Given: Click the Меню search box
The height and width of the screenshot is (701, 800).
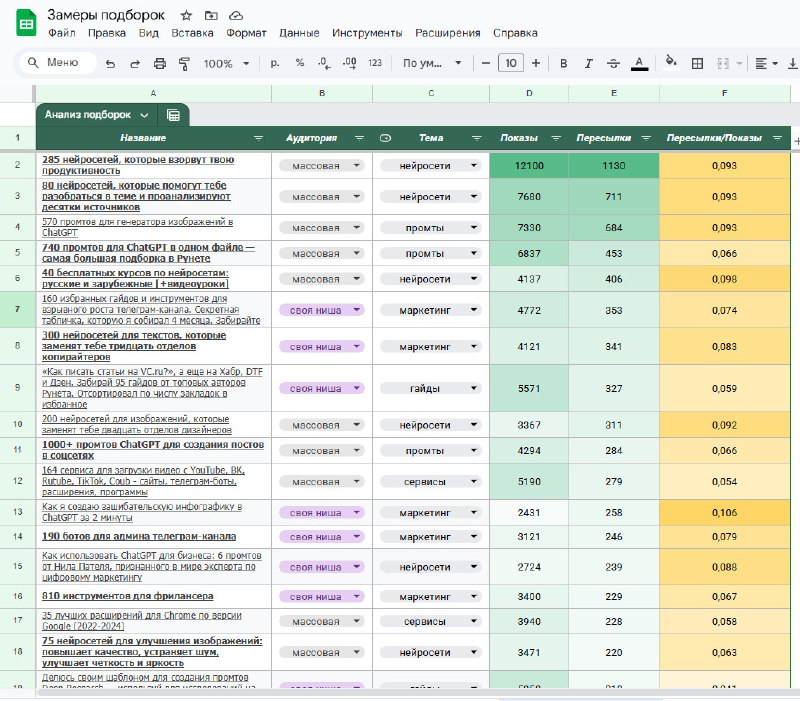Looking at the screenshot, I should click(58, 63).
